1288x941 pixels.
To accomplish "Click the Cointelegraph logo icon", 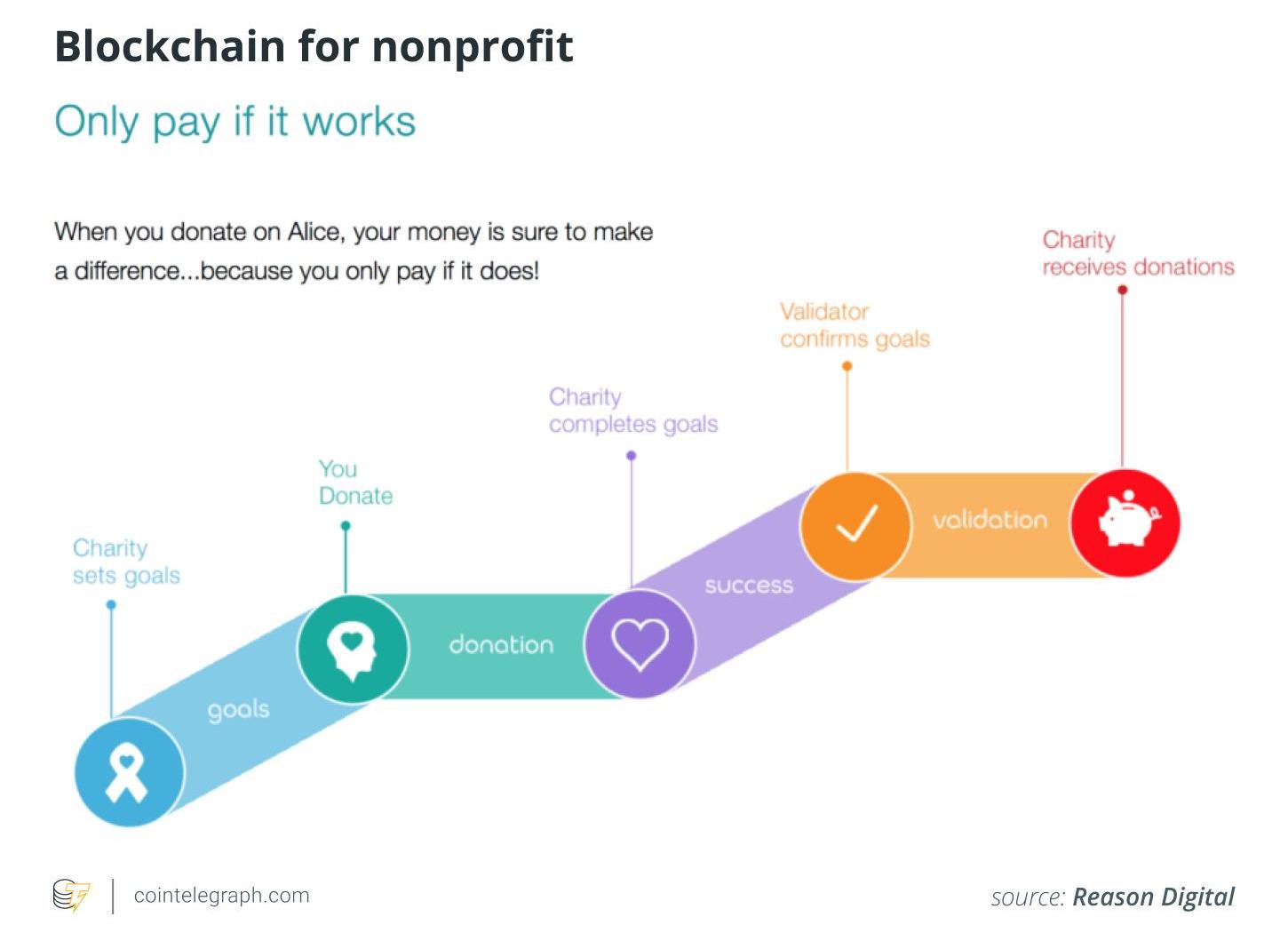I will point(71,896).
